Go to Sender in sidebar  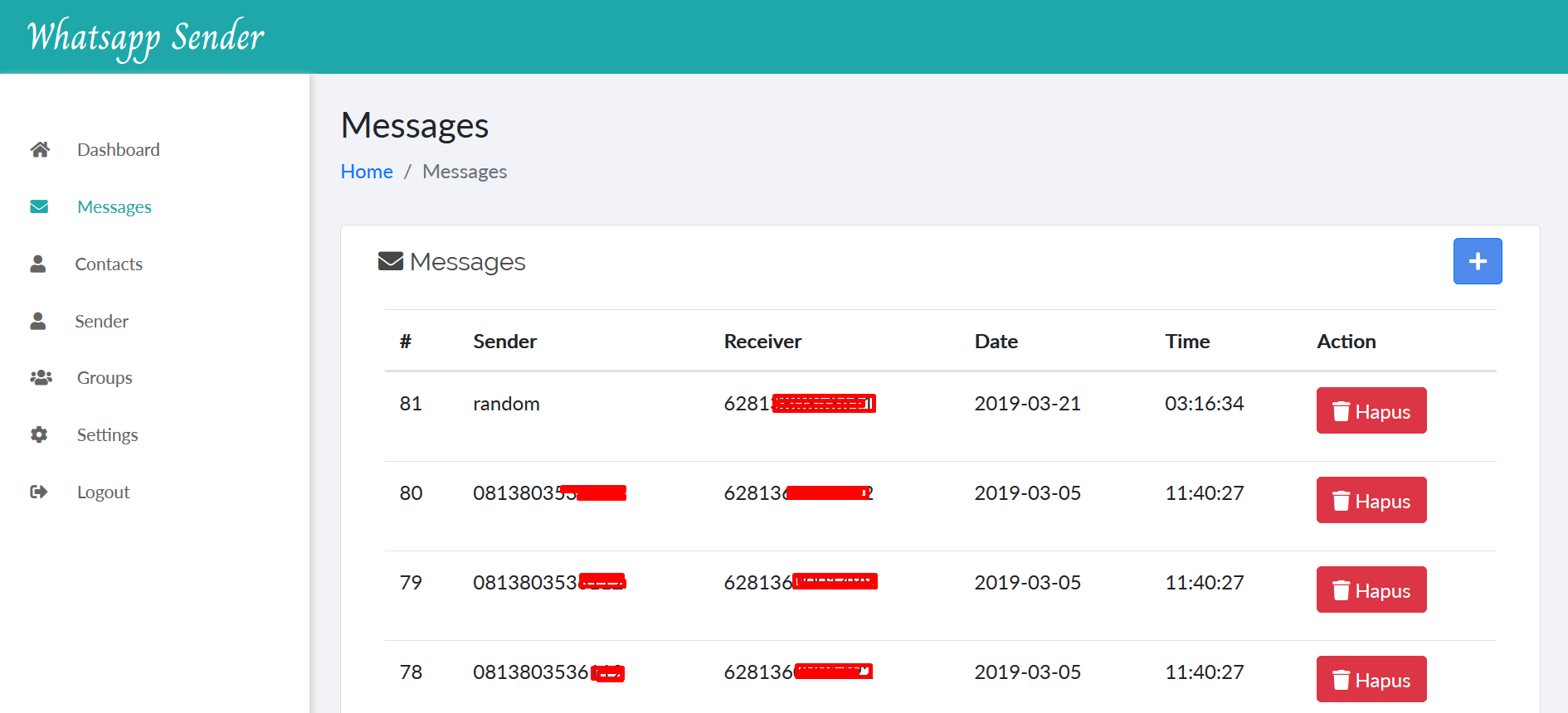click(101, 321)
